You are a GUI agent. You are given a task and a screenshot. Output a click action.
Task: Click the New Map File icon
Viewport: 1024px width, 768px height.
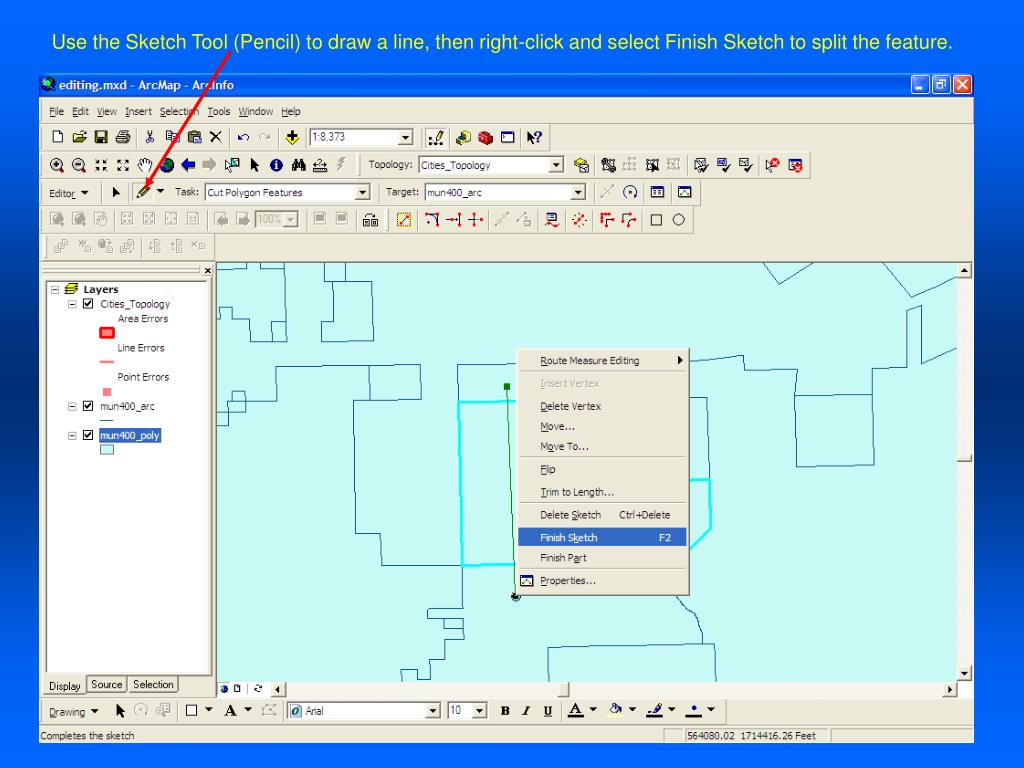coord(57,137)
